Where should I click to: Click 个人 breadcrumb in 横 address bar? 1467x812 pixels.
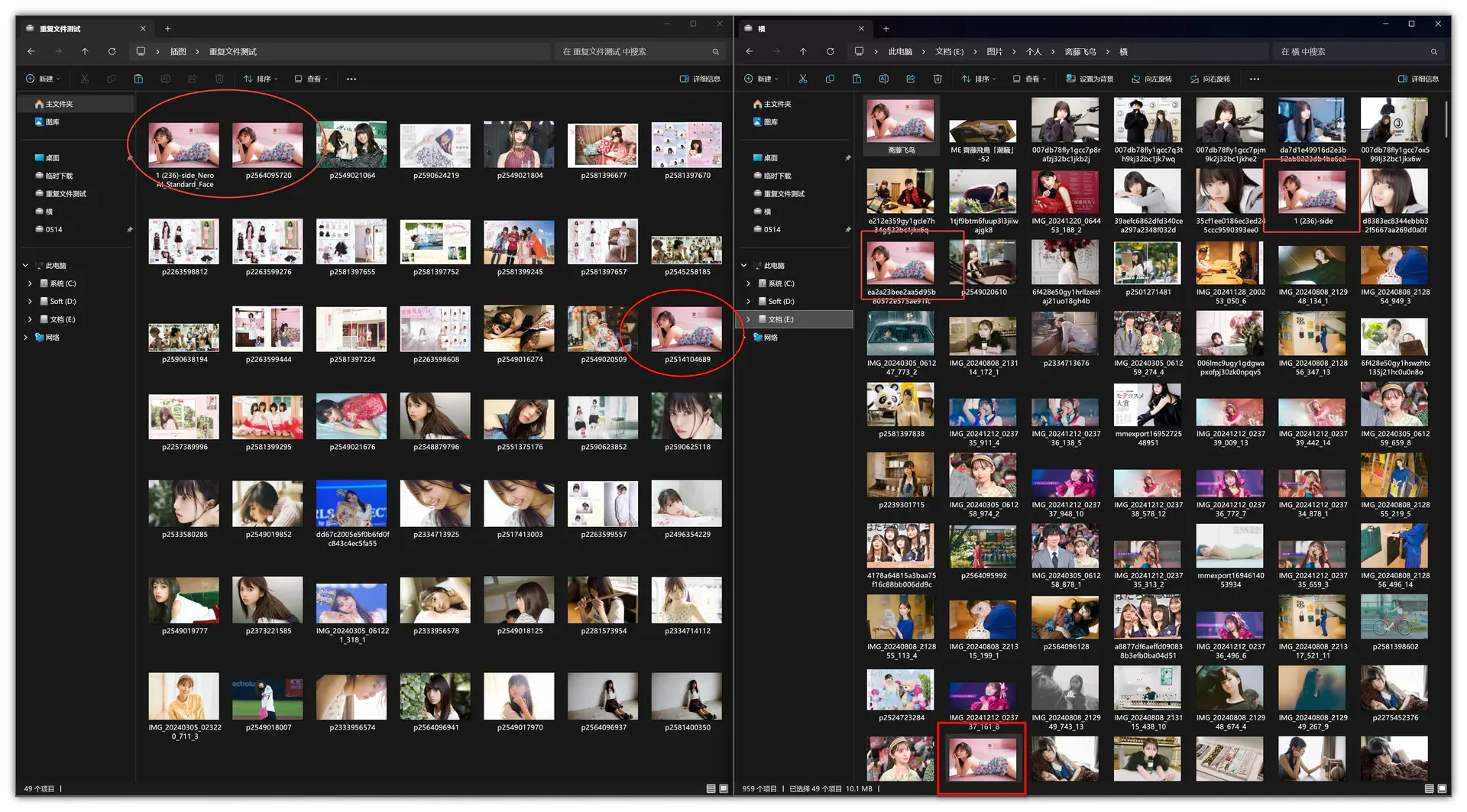1034,52
